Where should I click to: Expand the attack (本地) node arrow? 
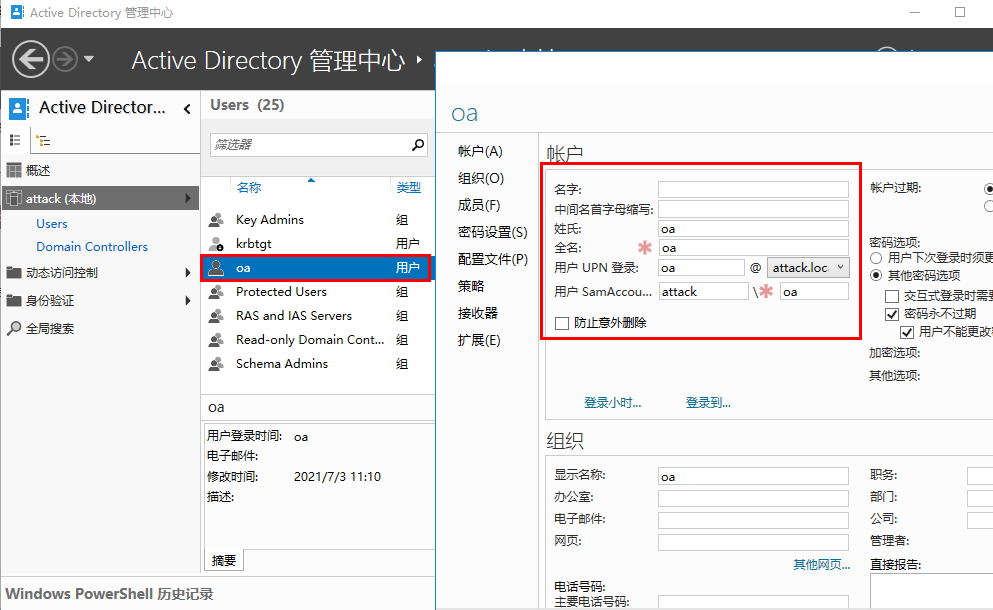187,198
